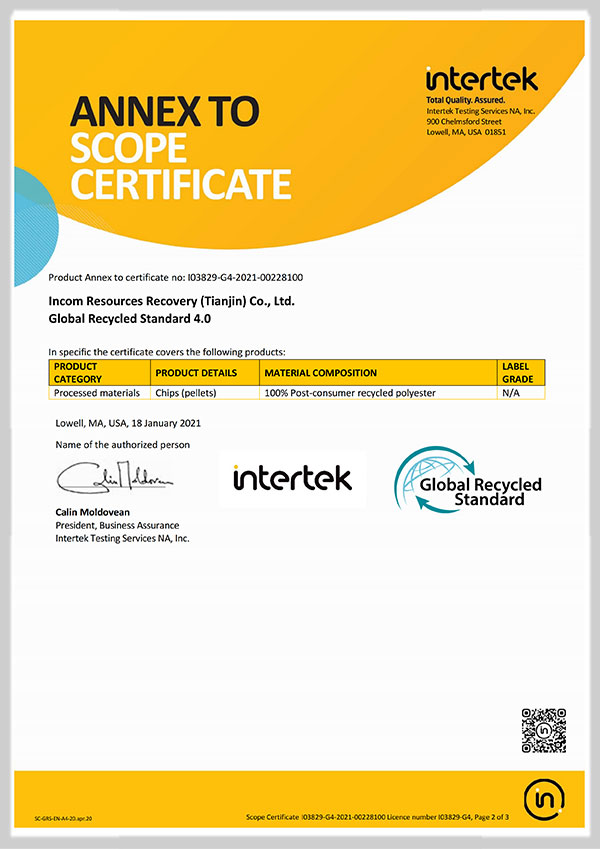Screen dimensions: 600x849
Task: Click 'Intertek Testing Services NA, Inc.' under signature
Action: [x=122, y=539]
